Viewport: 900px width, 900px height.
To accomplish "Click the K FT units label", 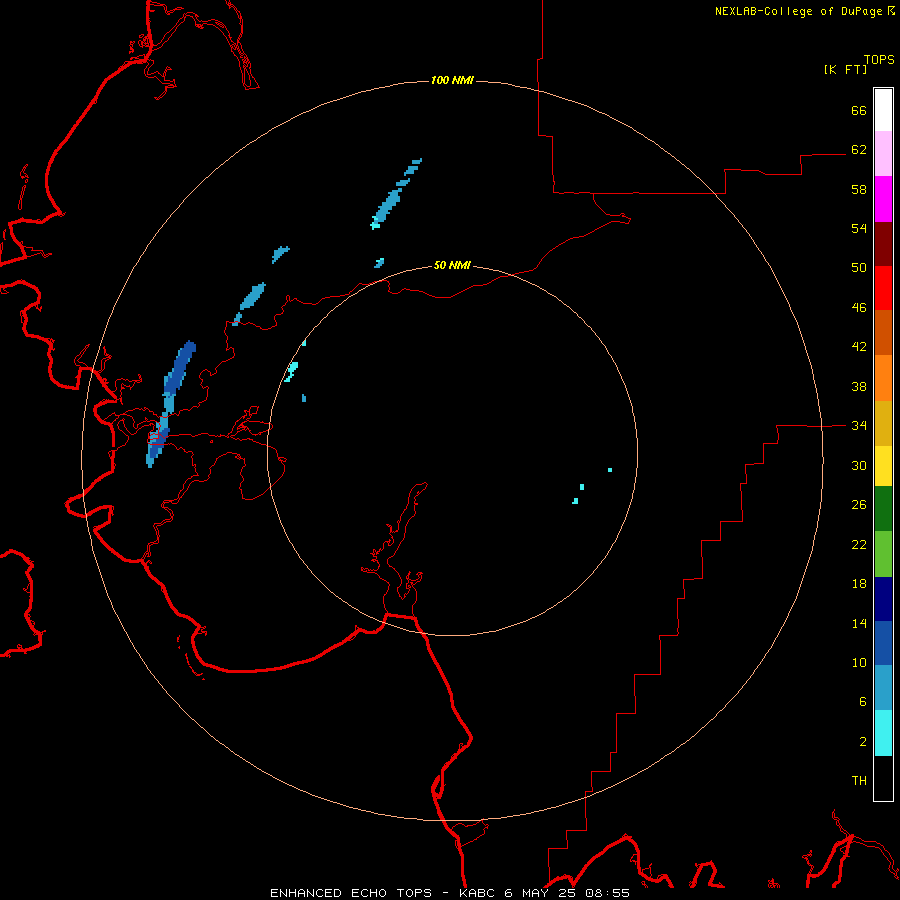I will [845, 69].
